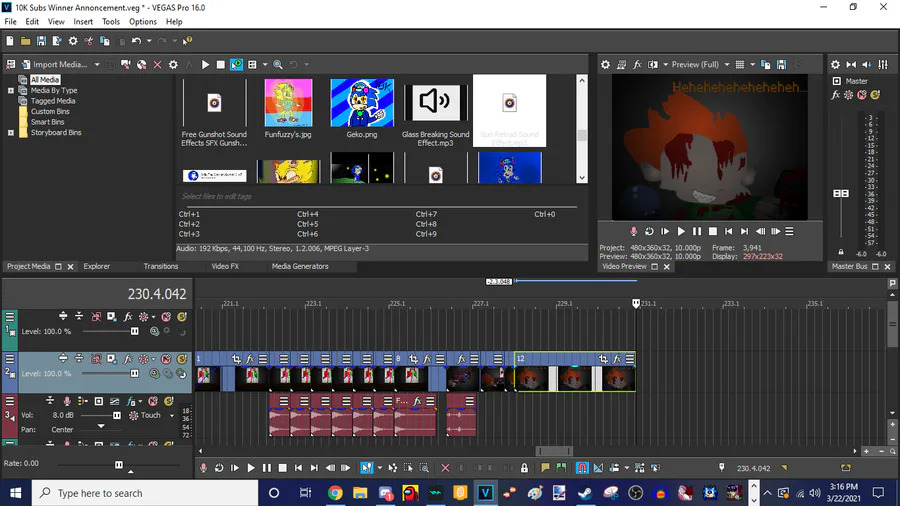Arm audio track 3 for record
Viewport: 900px width, 506px height.
tap(67, 401)
